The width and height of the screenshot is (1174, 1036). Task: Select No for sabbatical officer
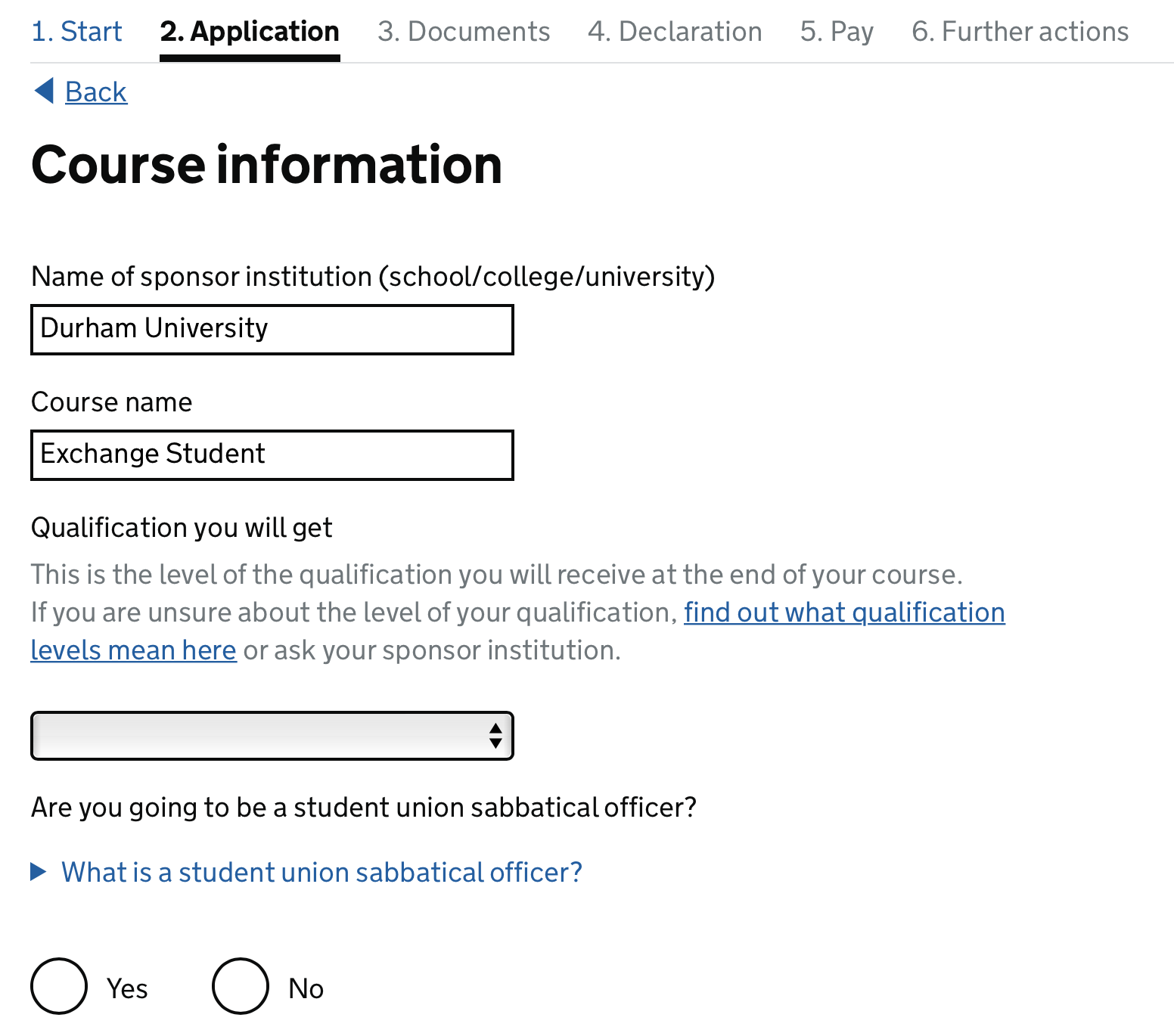241,986
